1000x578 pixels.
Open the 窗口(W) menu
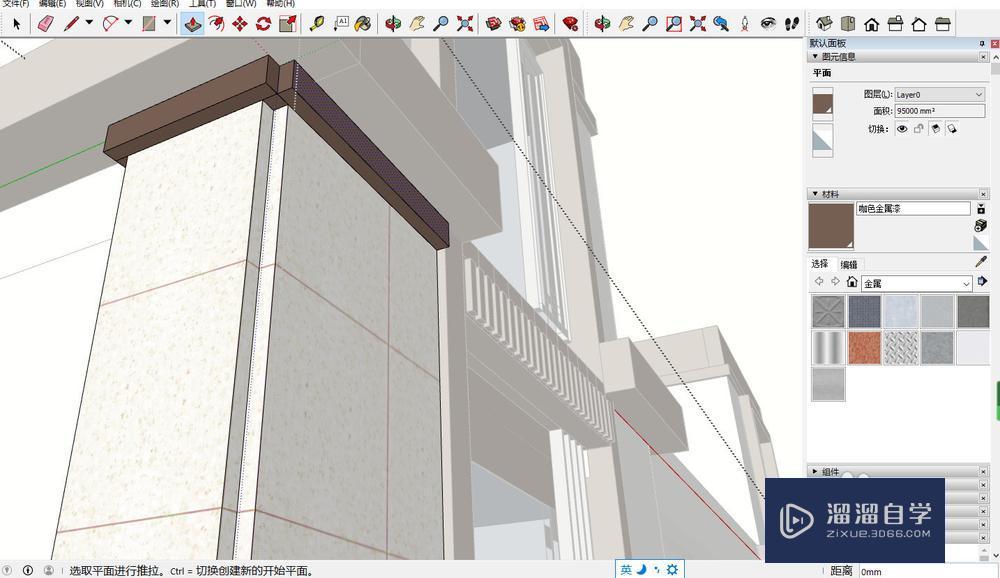(240, 3)
